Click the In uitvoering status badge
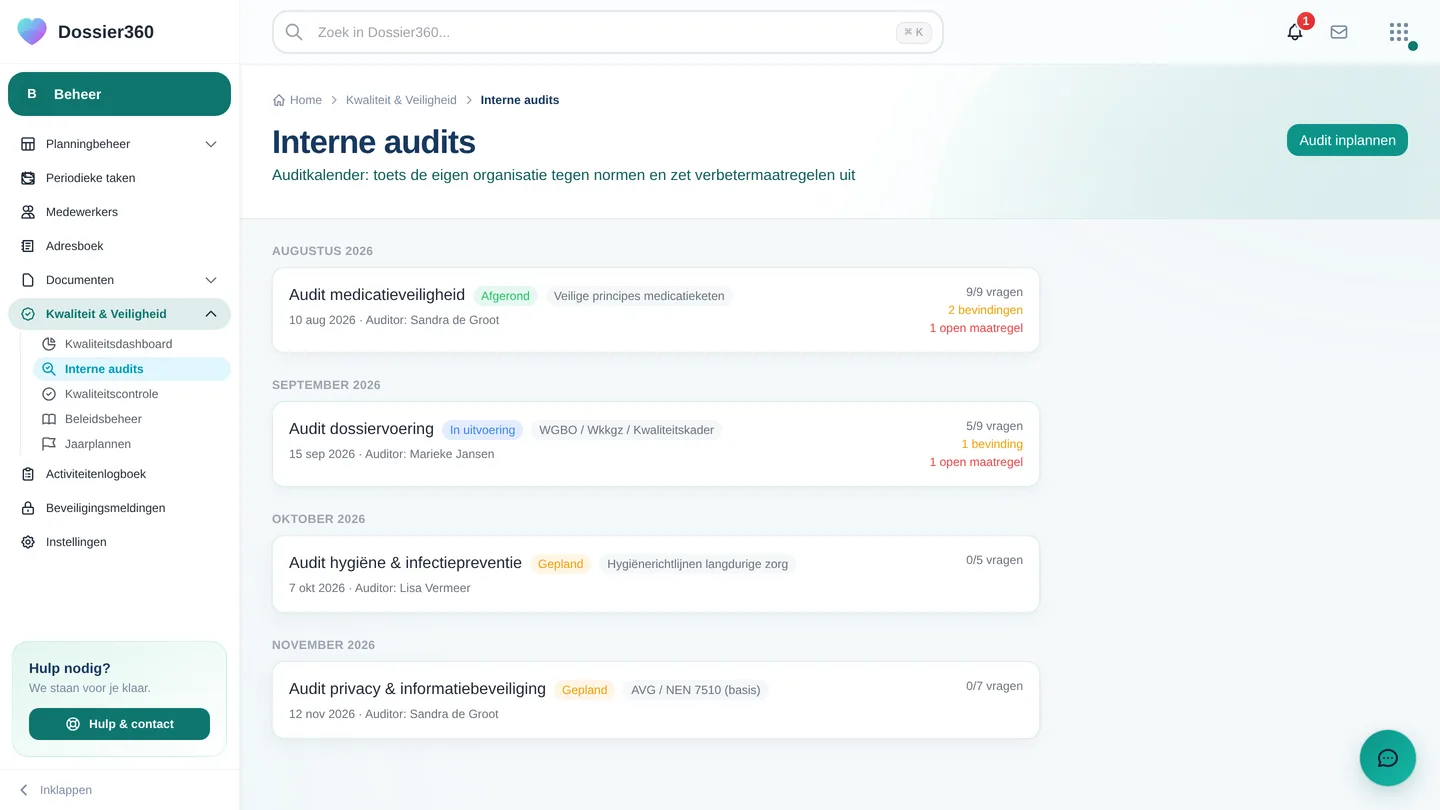 (482, 430)
